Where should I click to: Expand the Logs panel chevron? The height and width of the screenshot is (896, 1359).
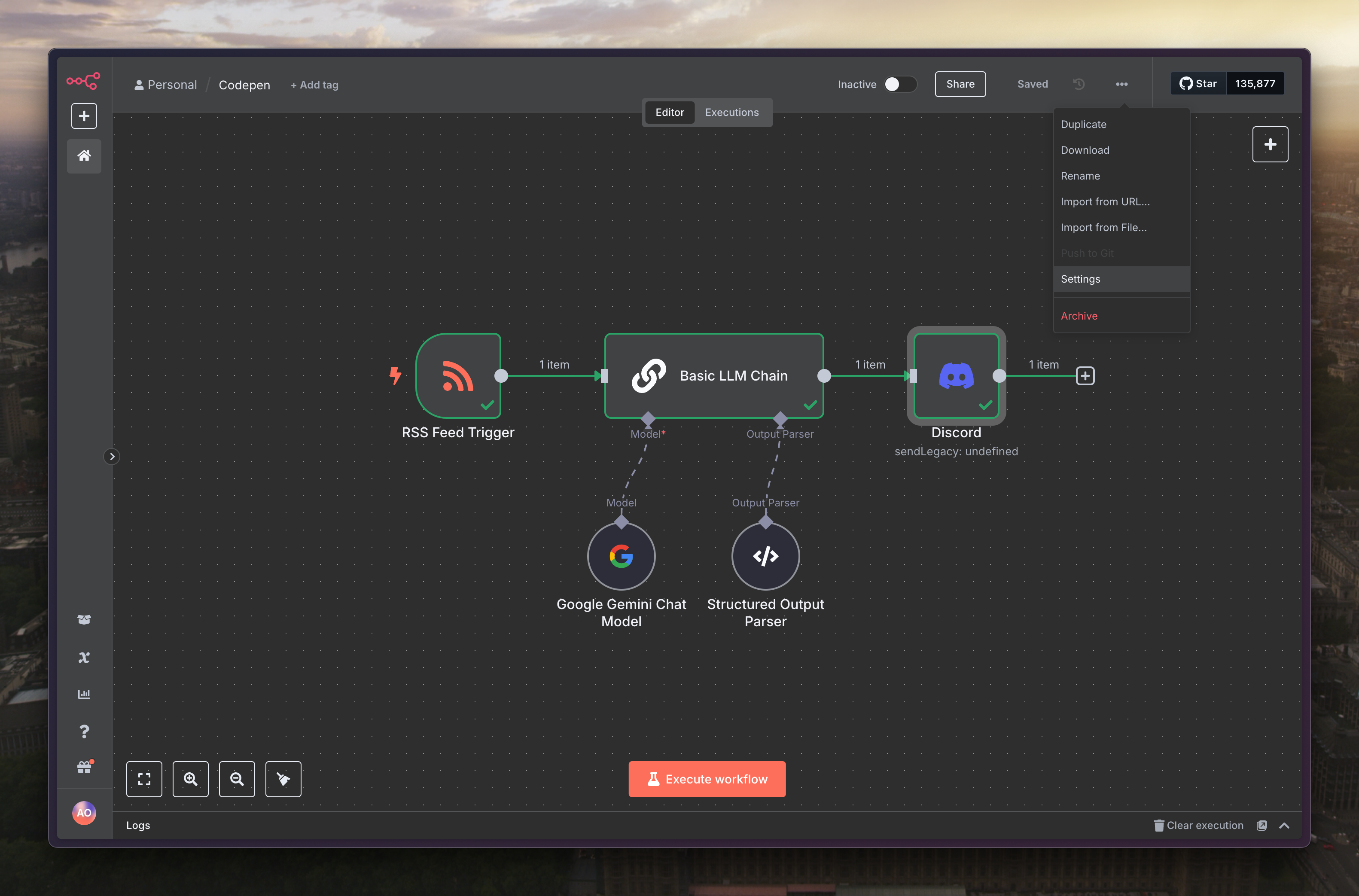pos(1283,825)
